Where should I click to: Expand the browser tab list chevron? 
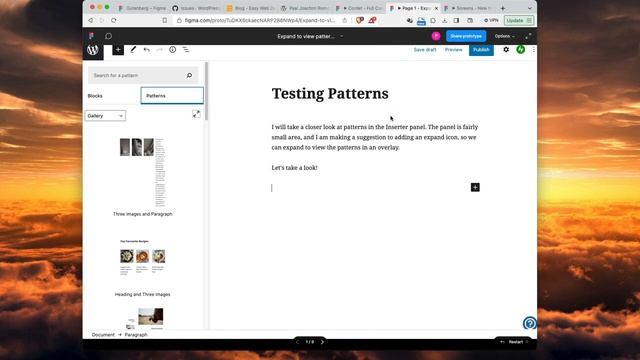click(x=530, y=8)
